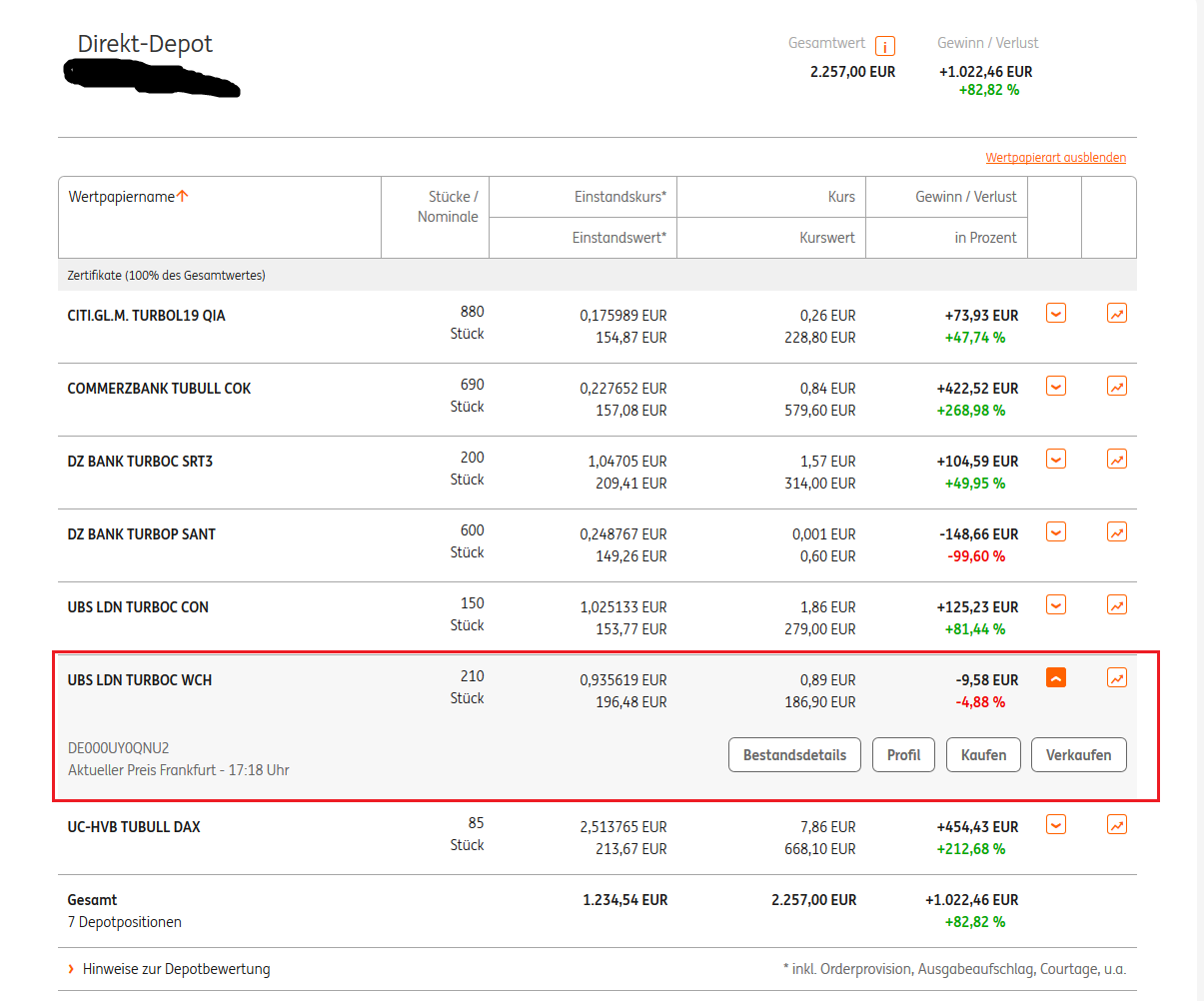Screen dimensions: 1204x1001
Task: Click the Kaufen button
Action: 983,755
